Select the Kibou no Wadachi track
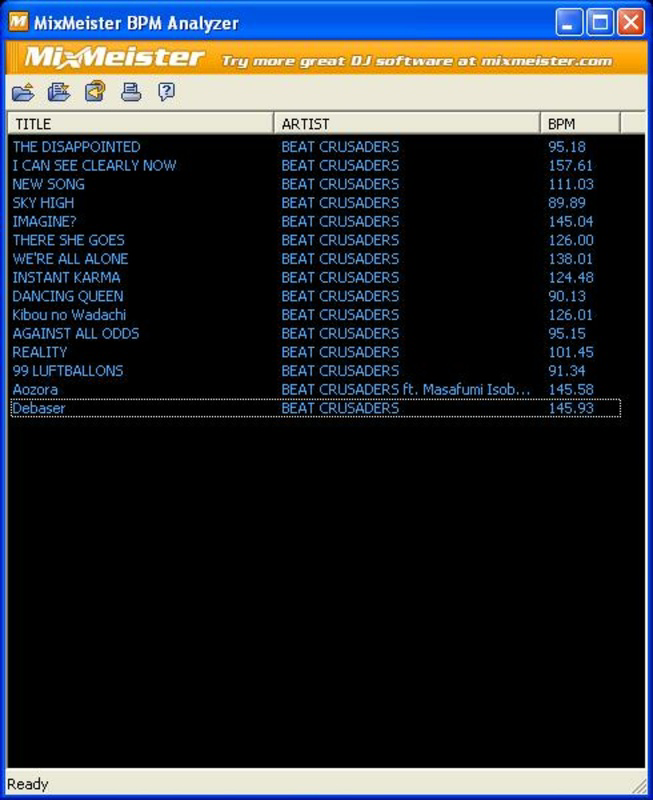The image size is (653, 800). (69, 315)
